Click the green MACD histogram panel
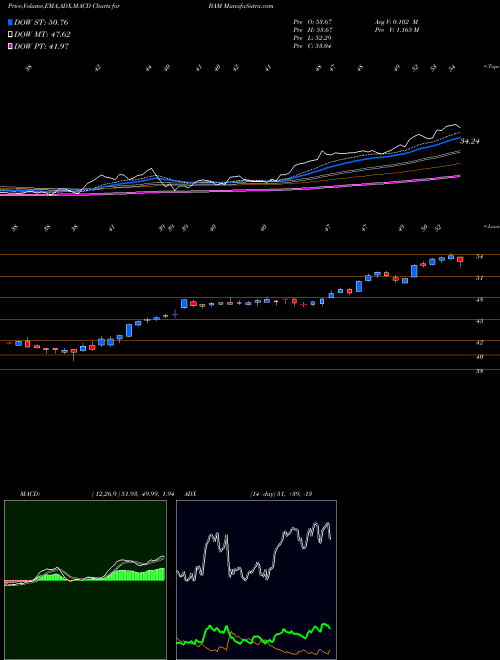 point(85,580)
